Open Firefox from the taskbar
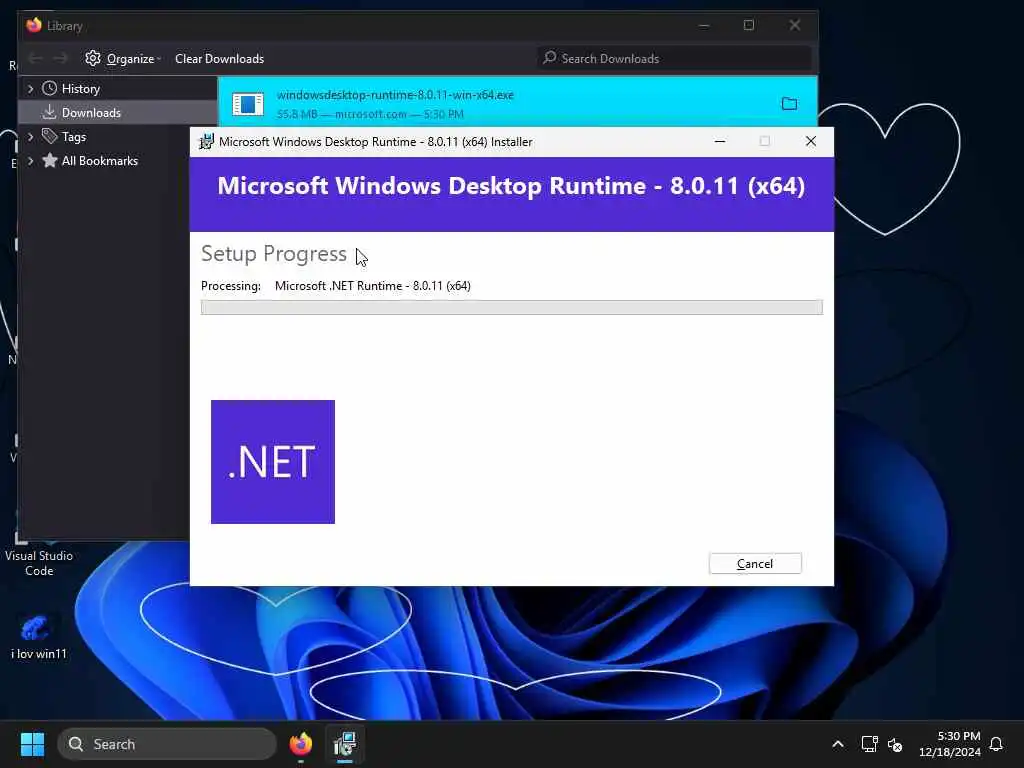Image resolution: width=1024 pixels, height=768 pixels. click(x=301, y=744)
